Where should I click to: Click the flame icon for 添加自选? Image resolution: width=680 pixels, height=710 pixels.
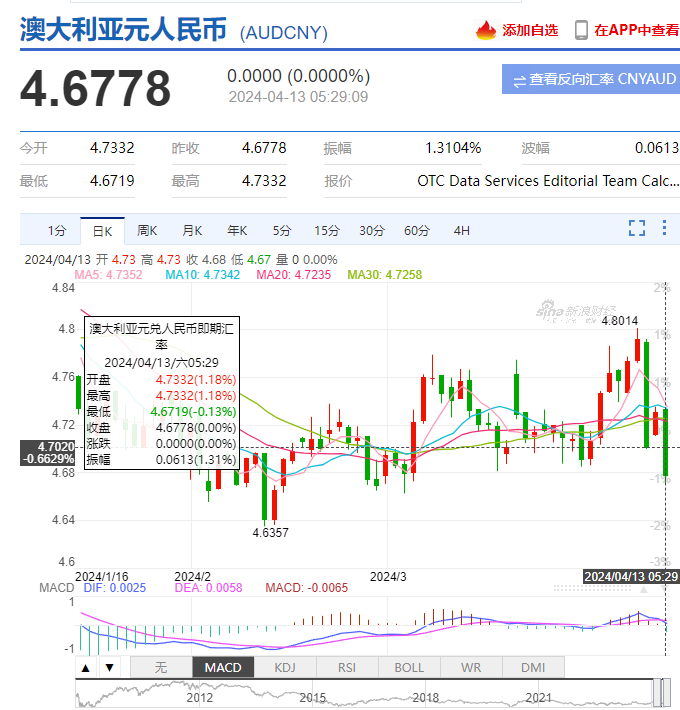(486, 30)
